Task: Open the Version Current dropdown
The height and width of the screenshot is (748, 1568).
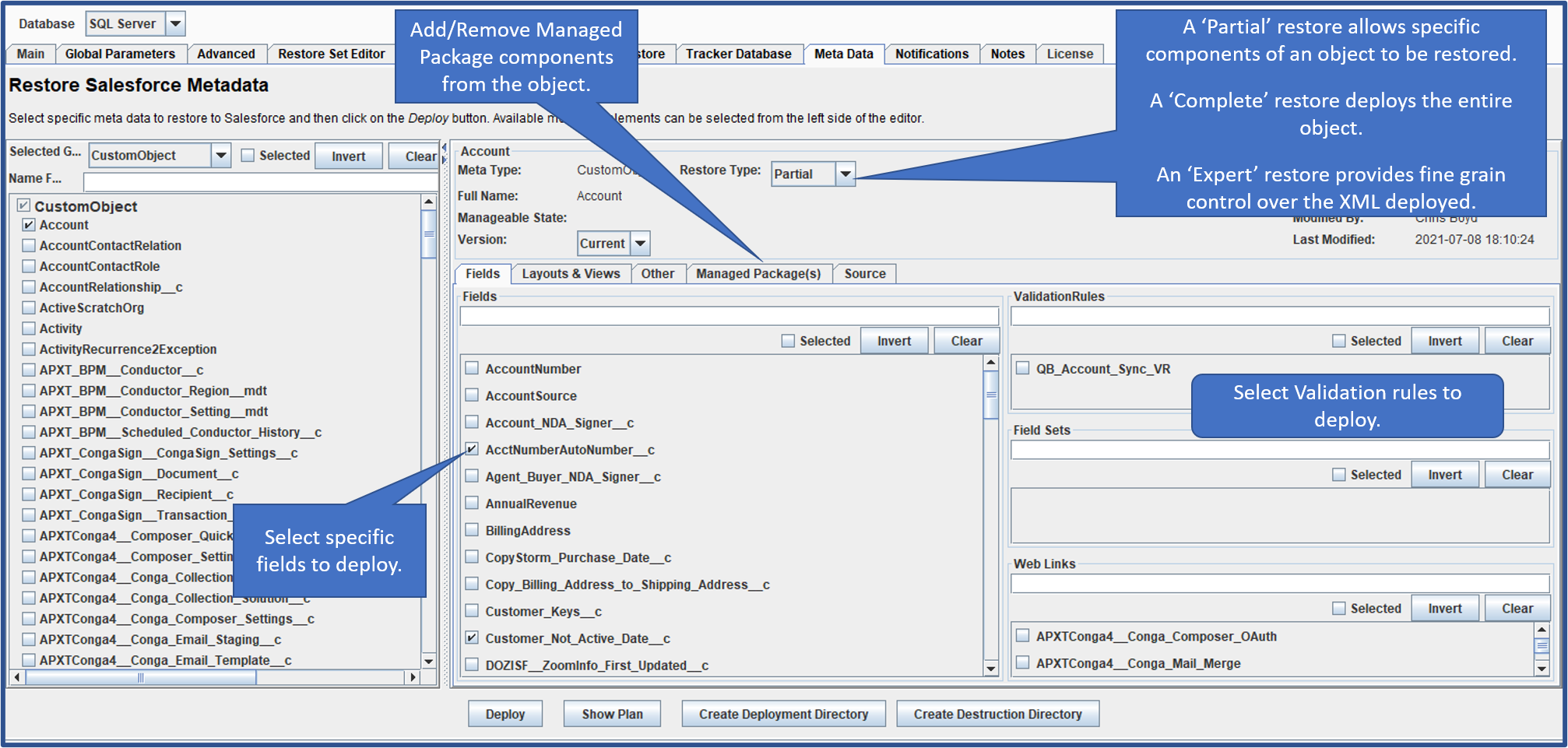Action: coord(640,244)
